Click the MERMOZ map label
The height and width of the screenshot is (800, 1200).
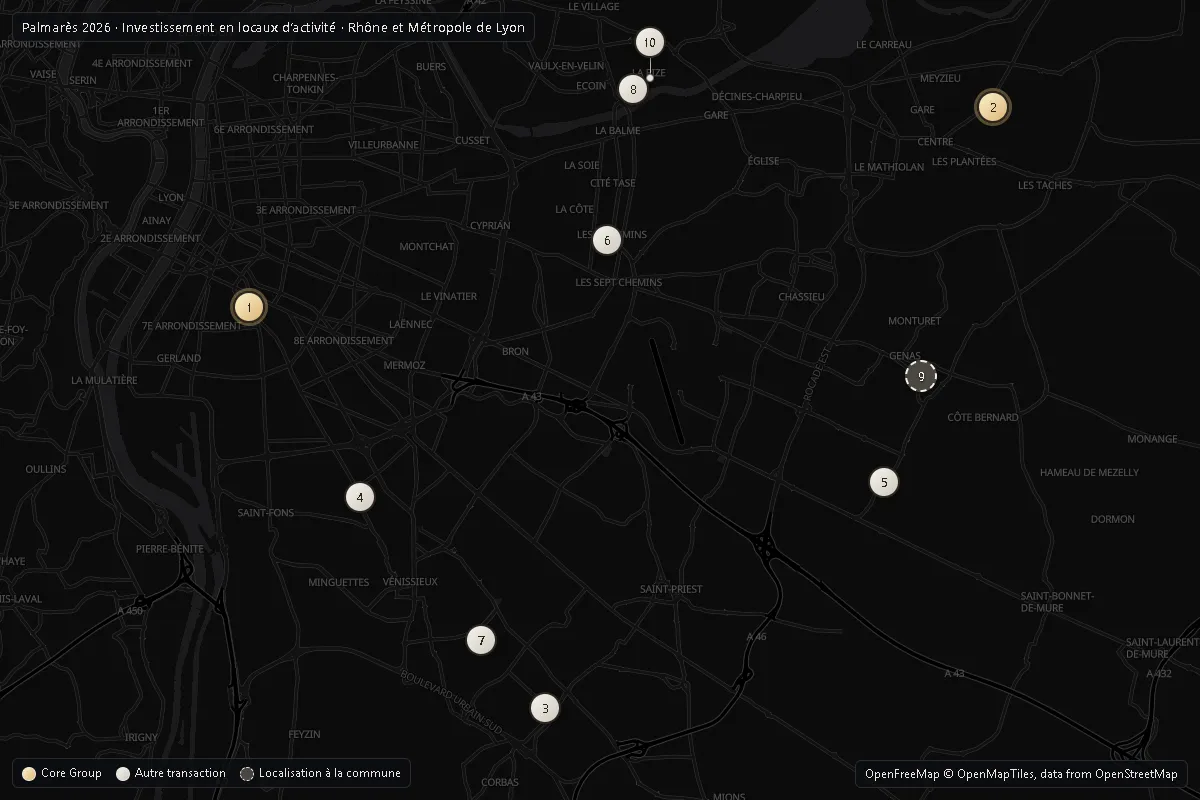(x=405, y=366)
